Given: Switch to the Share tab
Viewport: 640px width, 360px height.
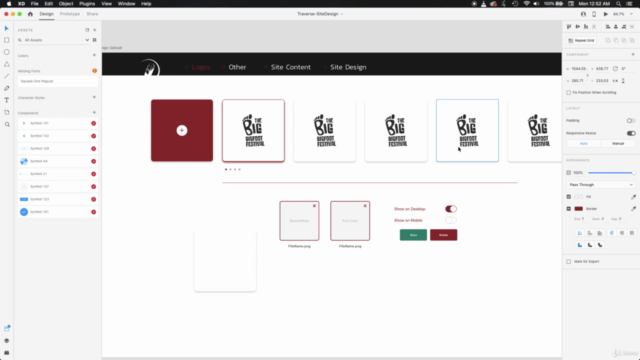Looking at the screenshot, I should tap(92, 14).
